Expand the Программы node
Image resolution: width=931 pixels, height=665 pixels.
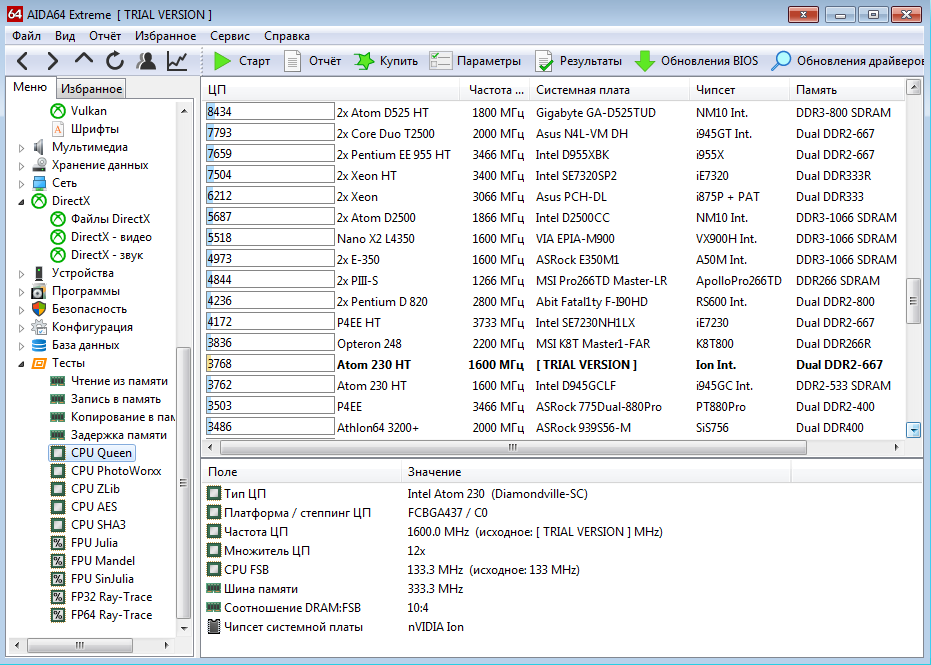pos(22,291)
